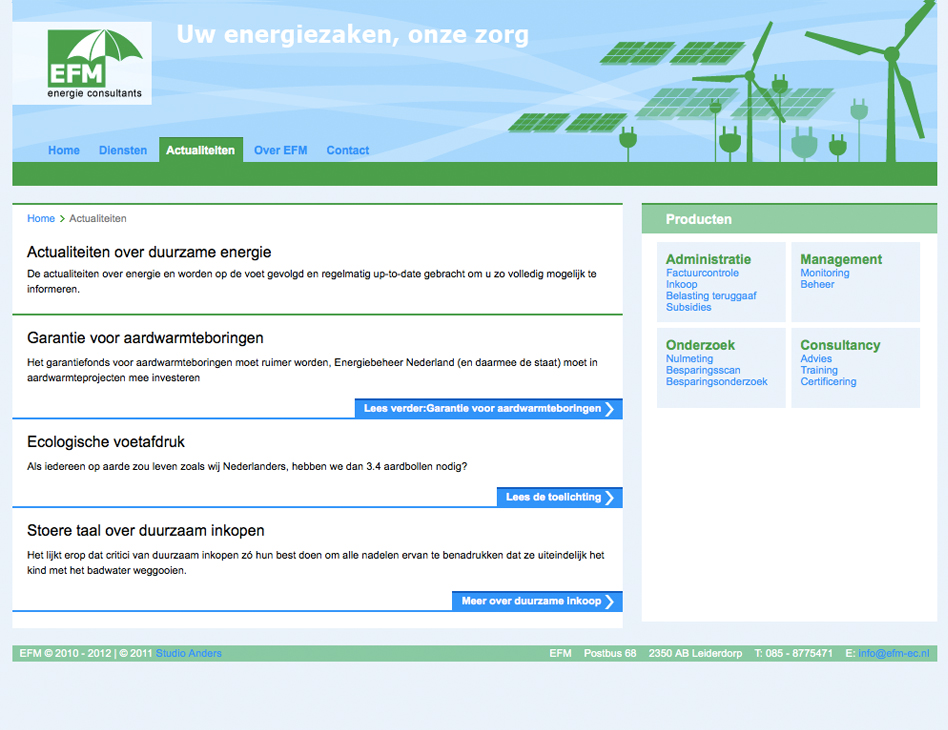Viewport: 948px width, 730px height.
Task: Open the Besparingsscan link
Action: [x=703, y=370]
